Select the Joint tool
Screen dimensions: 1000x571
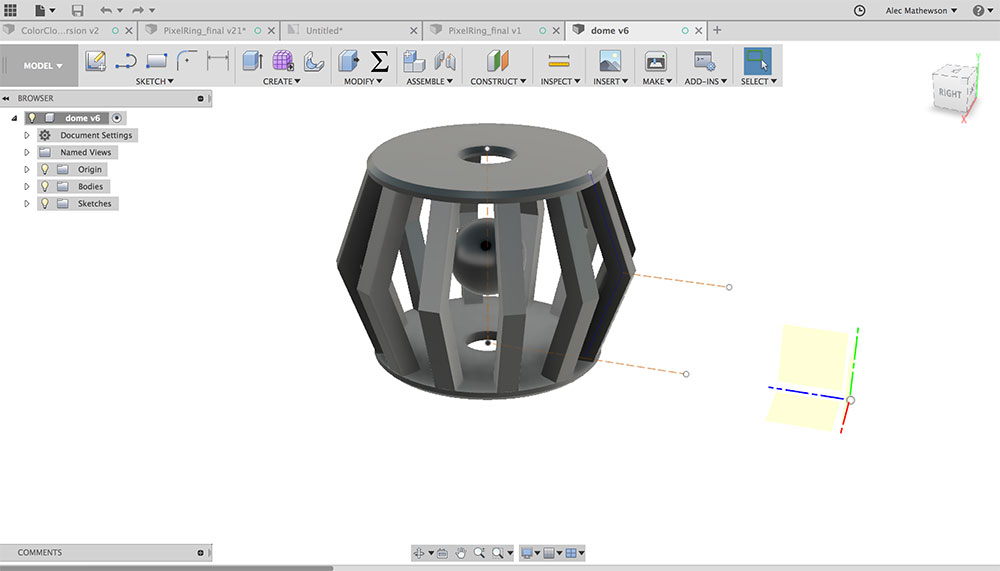445,61
